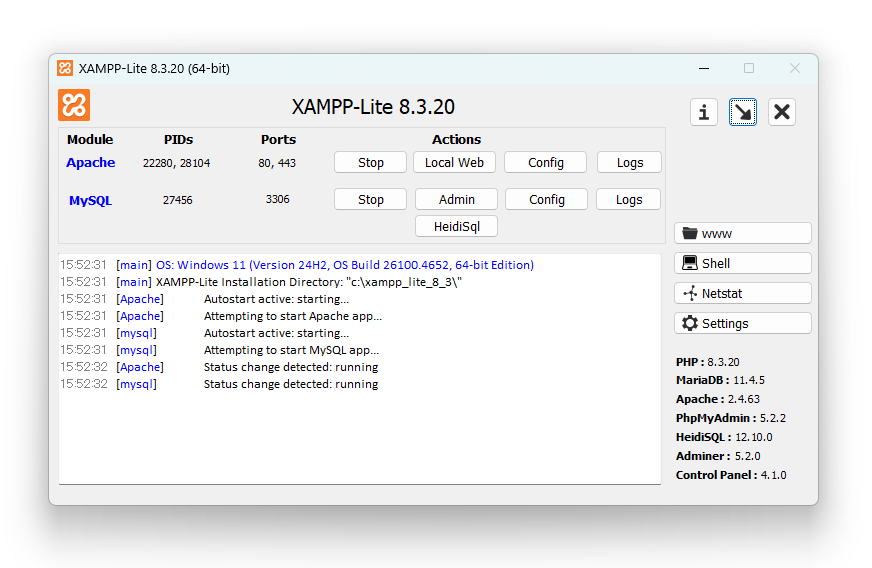
Task: Stop the Apache module
Action: 370,162
